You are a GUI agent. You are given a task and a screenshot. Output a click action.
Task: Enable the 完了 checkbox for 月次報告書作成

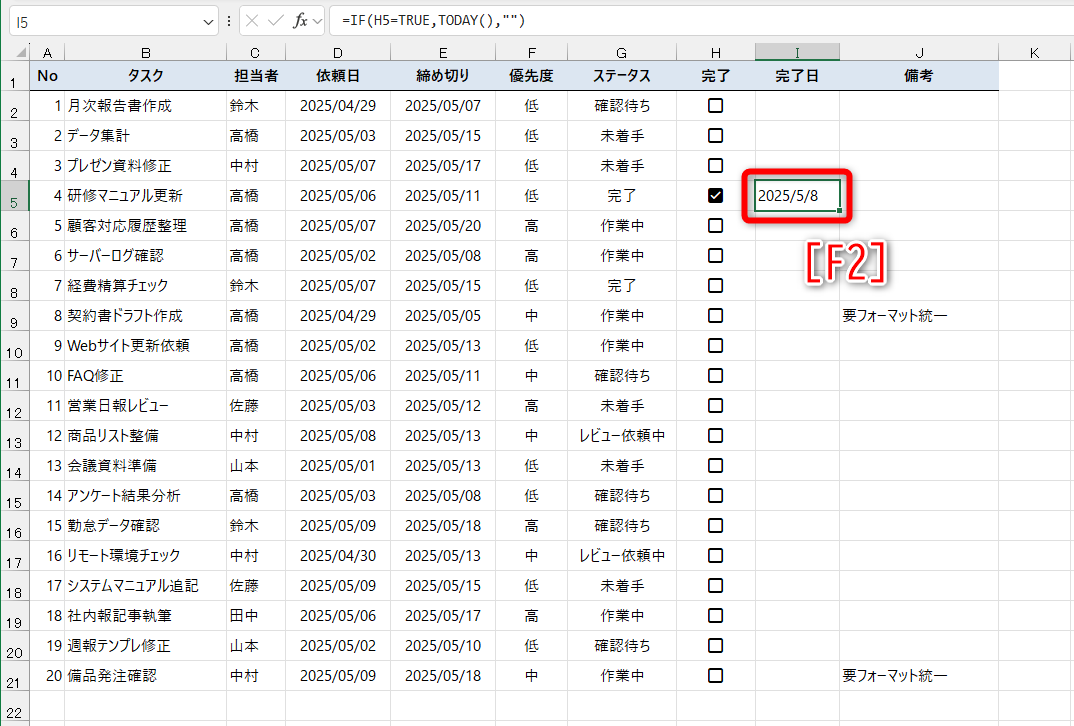click(x=714, y=105)
